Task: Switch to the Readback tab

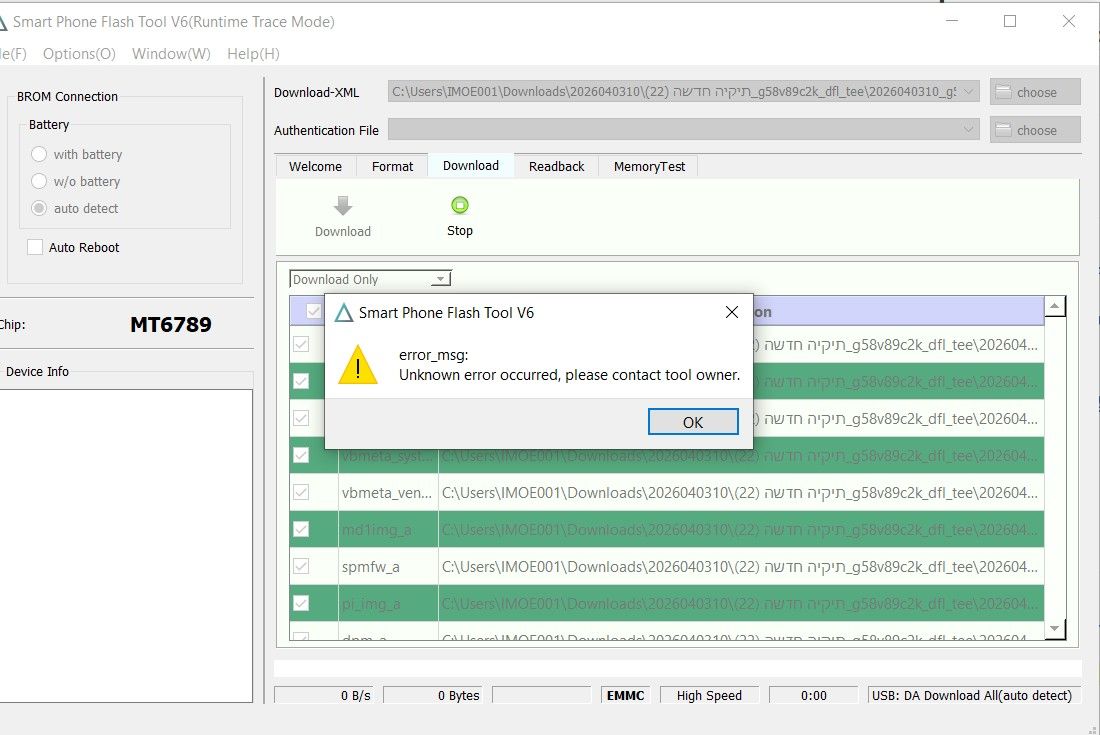Action: pyautogui.click(x=556, y=166)
